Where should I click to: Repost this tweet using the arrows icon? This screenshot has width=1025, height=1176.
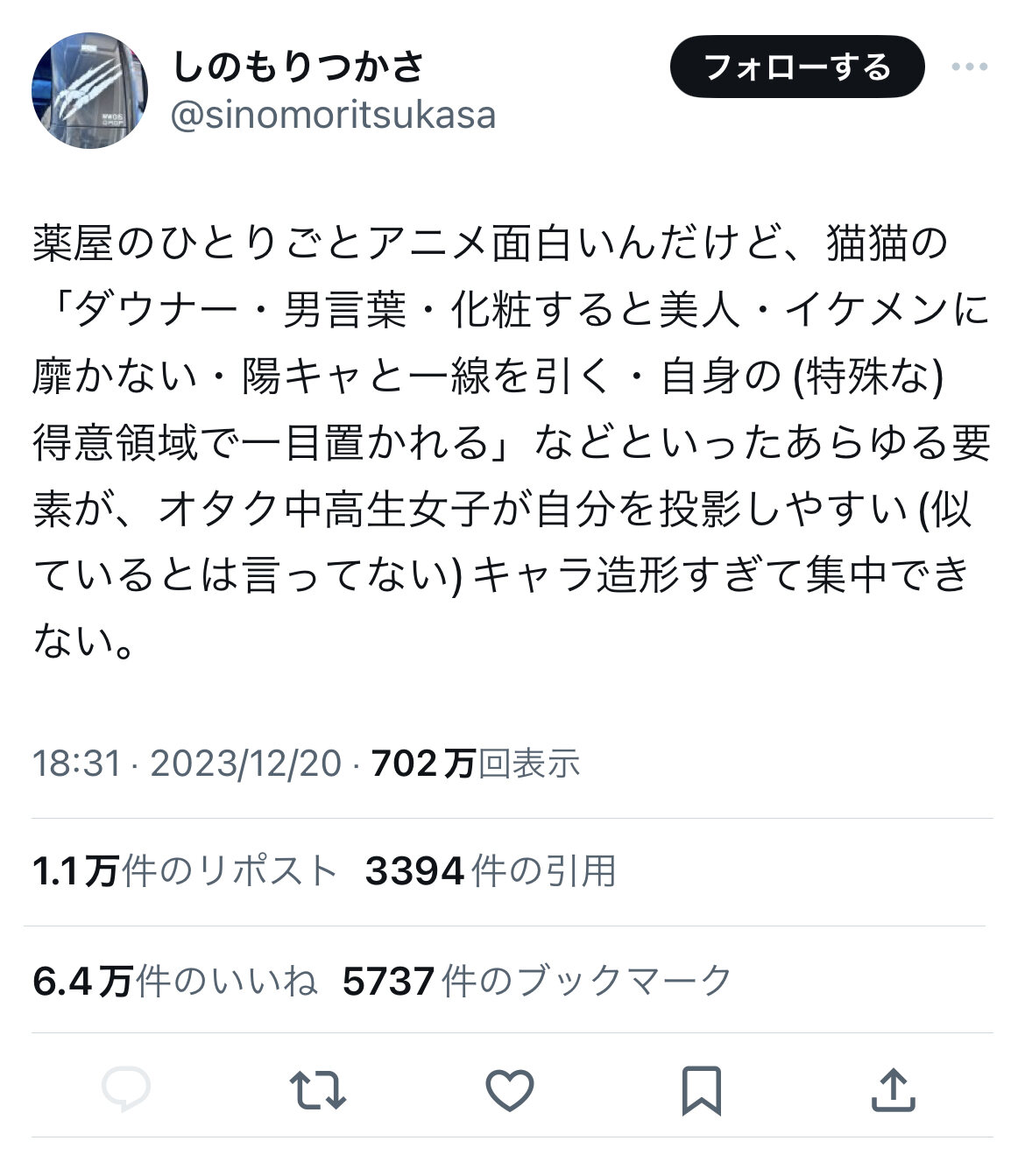317,1089
